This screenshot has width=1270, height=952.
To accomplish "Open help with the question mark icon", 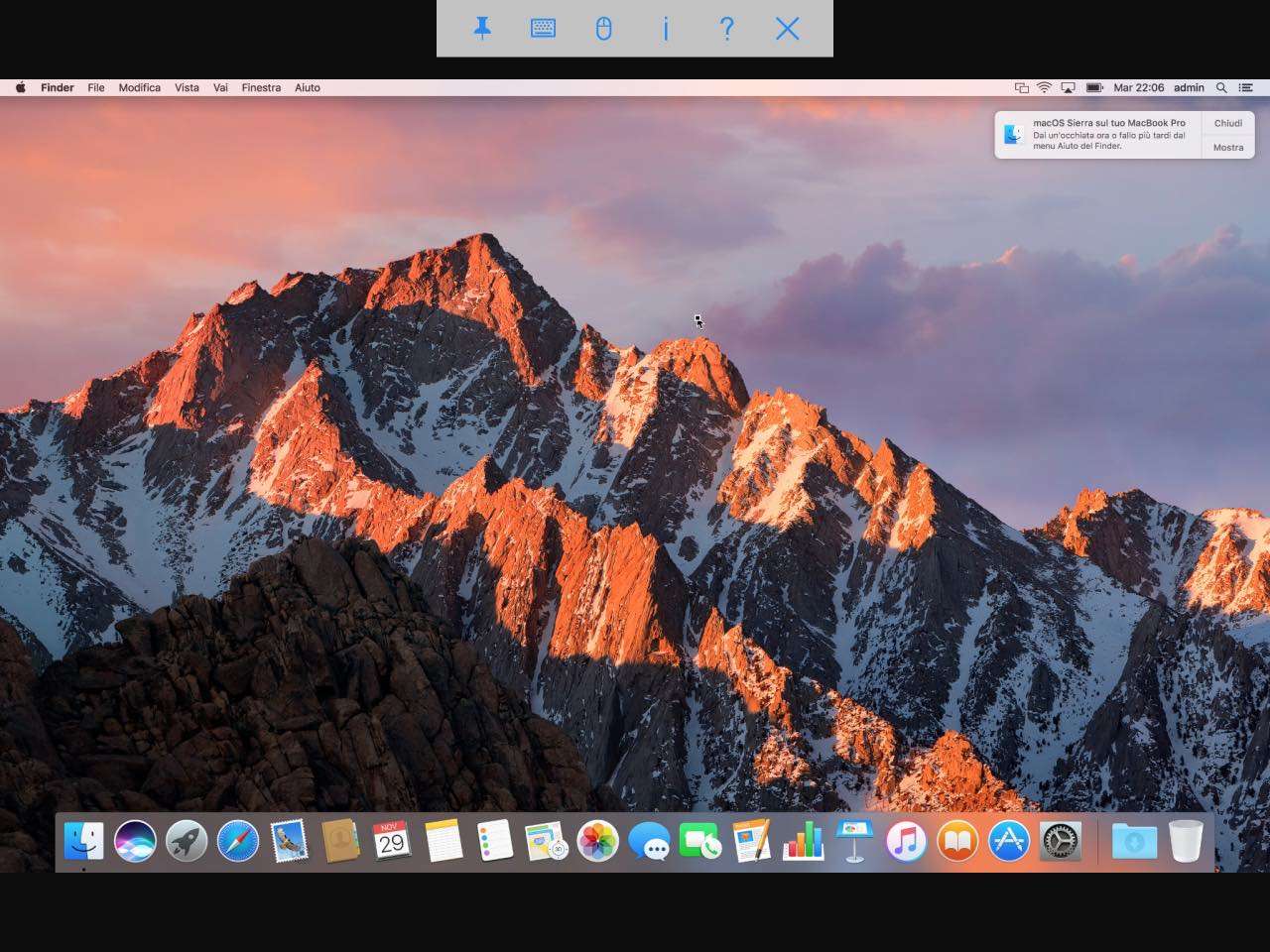I will [726, 29].
